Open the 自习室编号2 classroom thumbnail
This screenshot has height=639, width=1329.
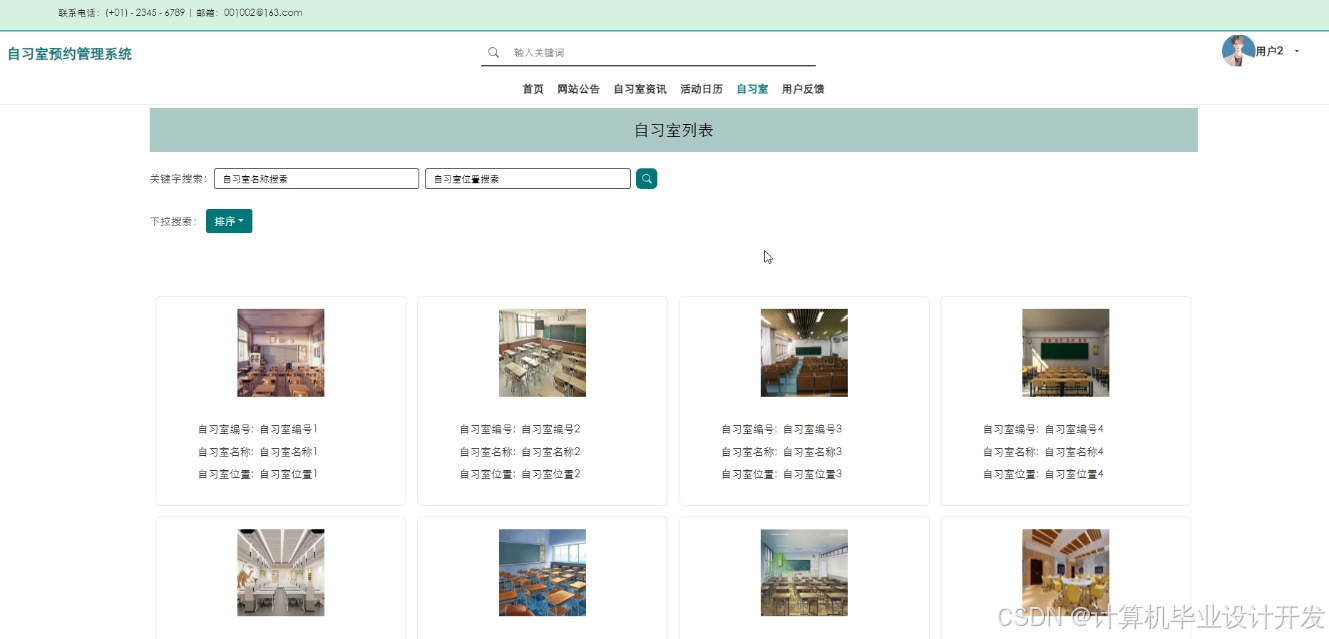click(x=542, y=353)
